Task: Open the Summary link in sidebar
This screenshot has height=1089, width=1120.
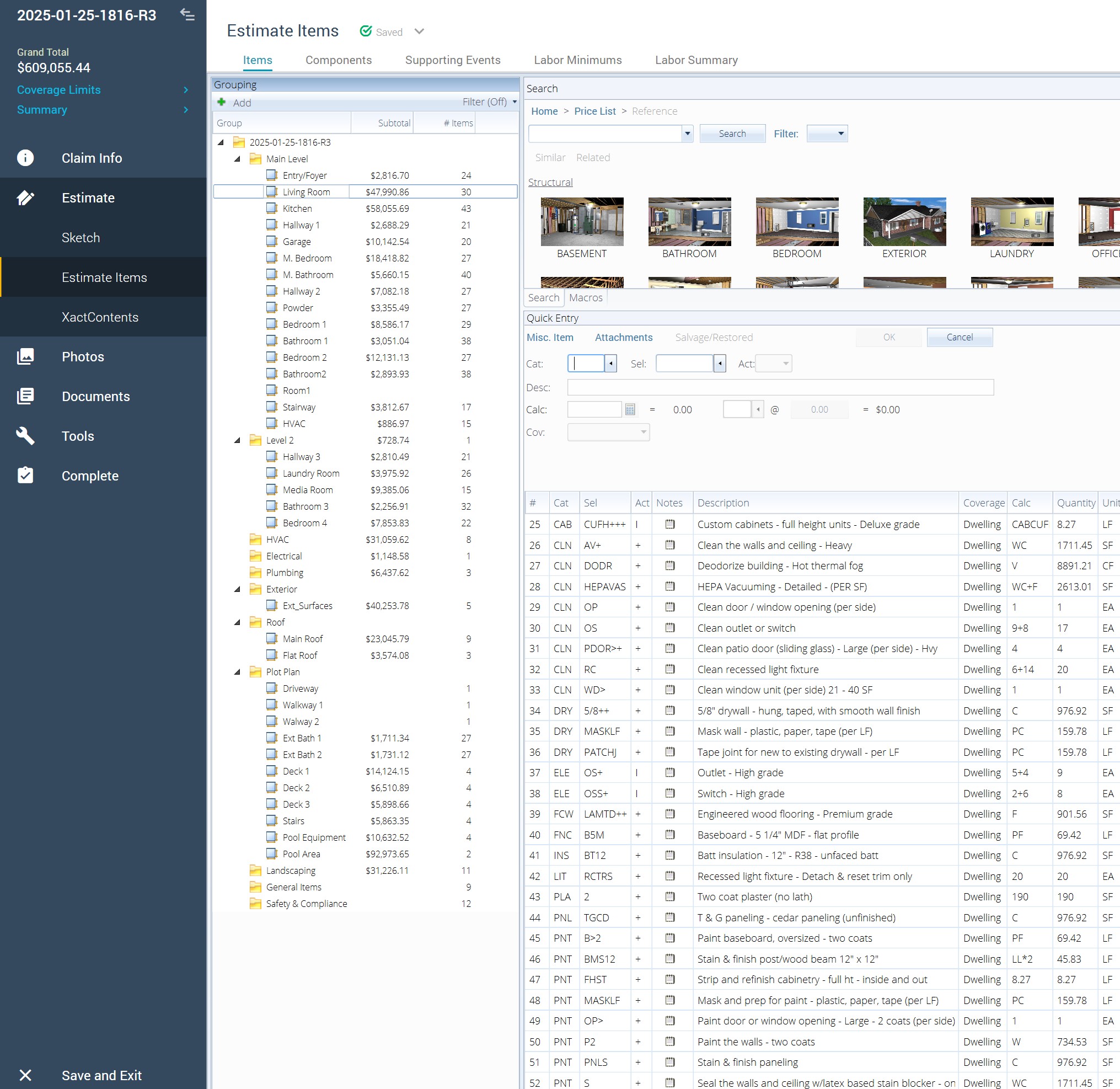Action: click(42, 109)
